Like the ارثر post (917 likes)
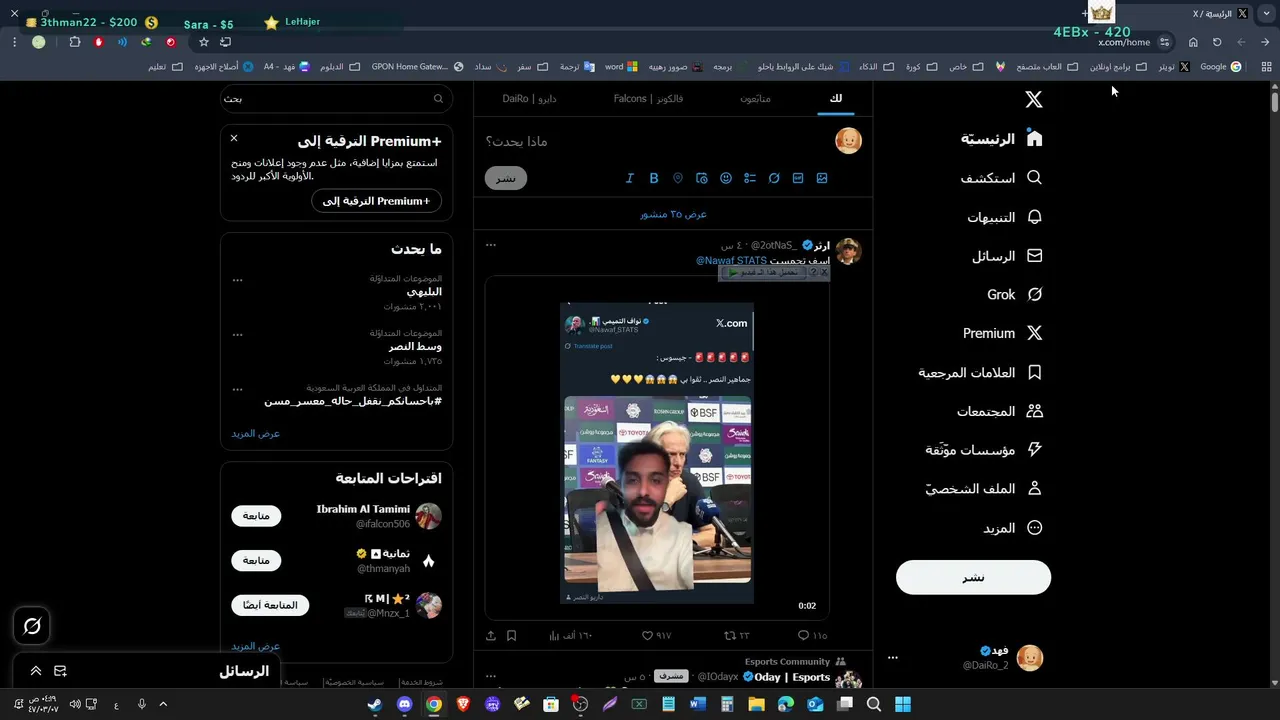Image resolution: width=1280 pixels, height=720 pixels. coord(656,635)
